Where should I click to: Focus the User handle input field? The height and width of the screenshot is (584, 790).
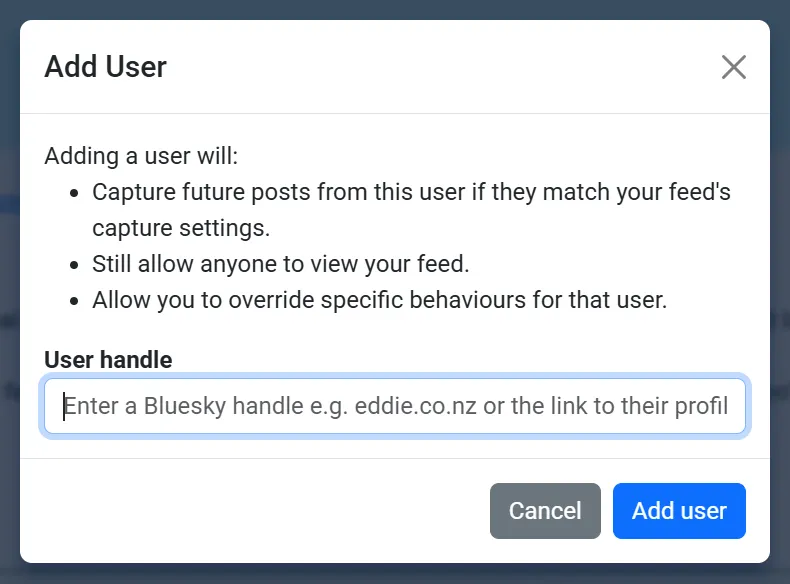[394, 407]
